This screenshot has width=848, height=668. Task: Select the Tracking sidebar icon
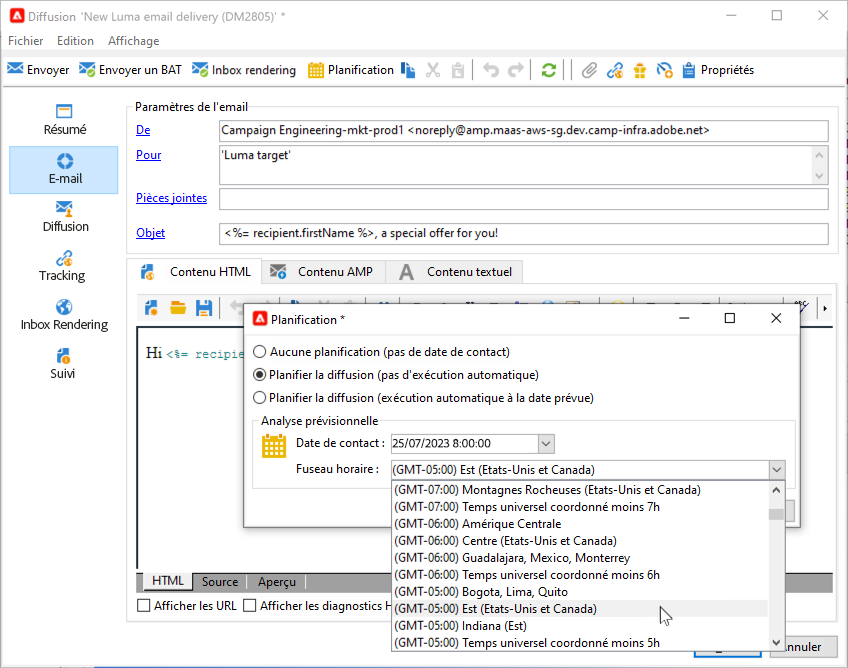tap(63, 266)
